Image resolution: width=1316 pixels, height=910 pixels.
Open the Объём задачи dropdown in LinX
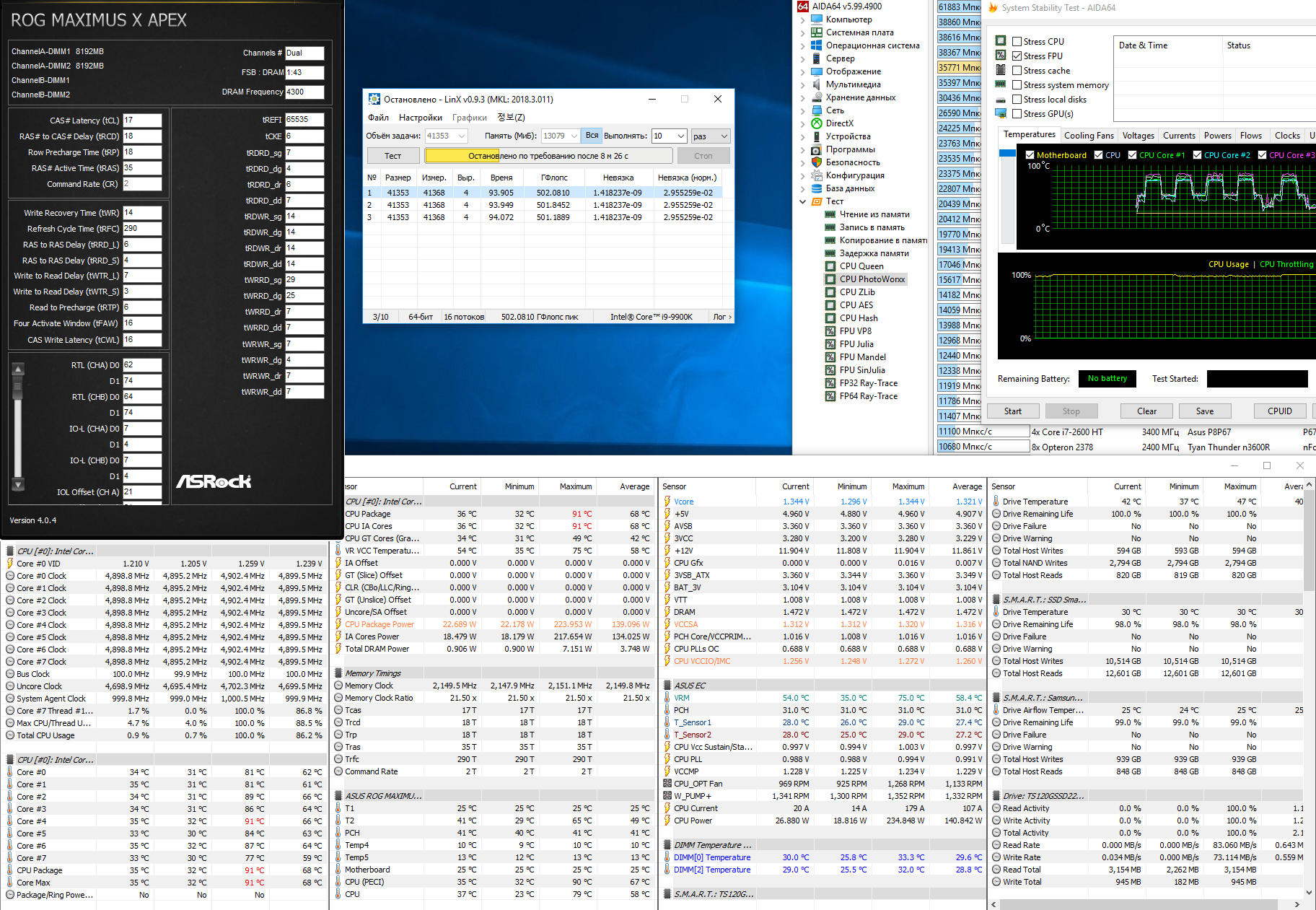click(x=462, y=136)
